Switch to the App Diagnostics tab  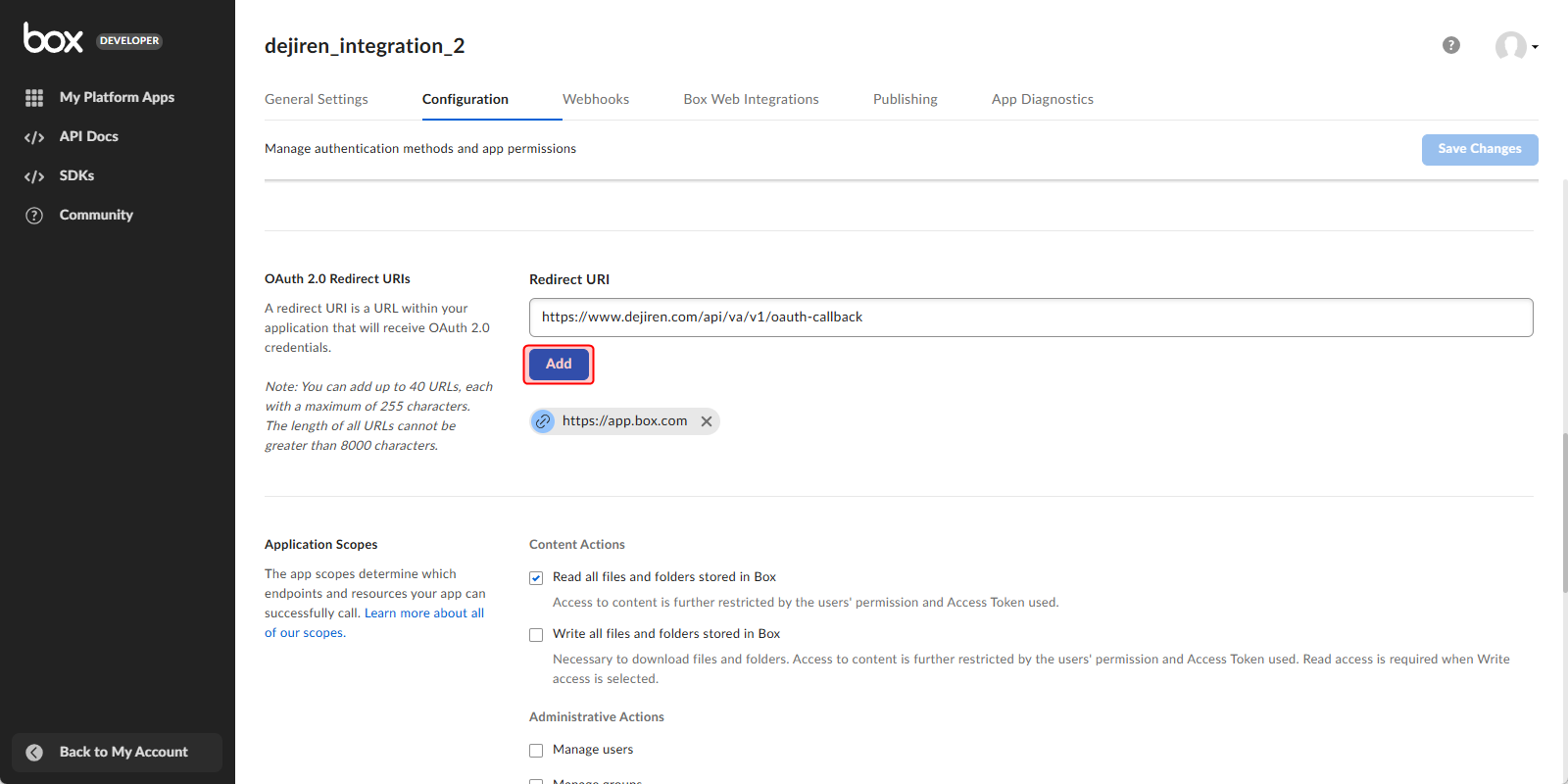[1043, 99]
